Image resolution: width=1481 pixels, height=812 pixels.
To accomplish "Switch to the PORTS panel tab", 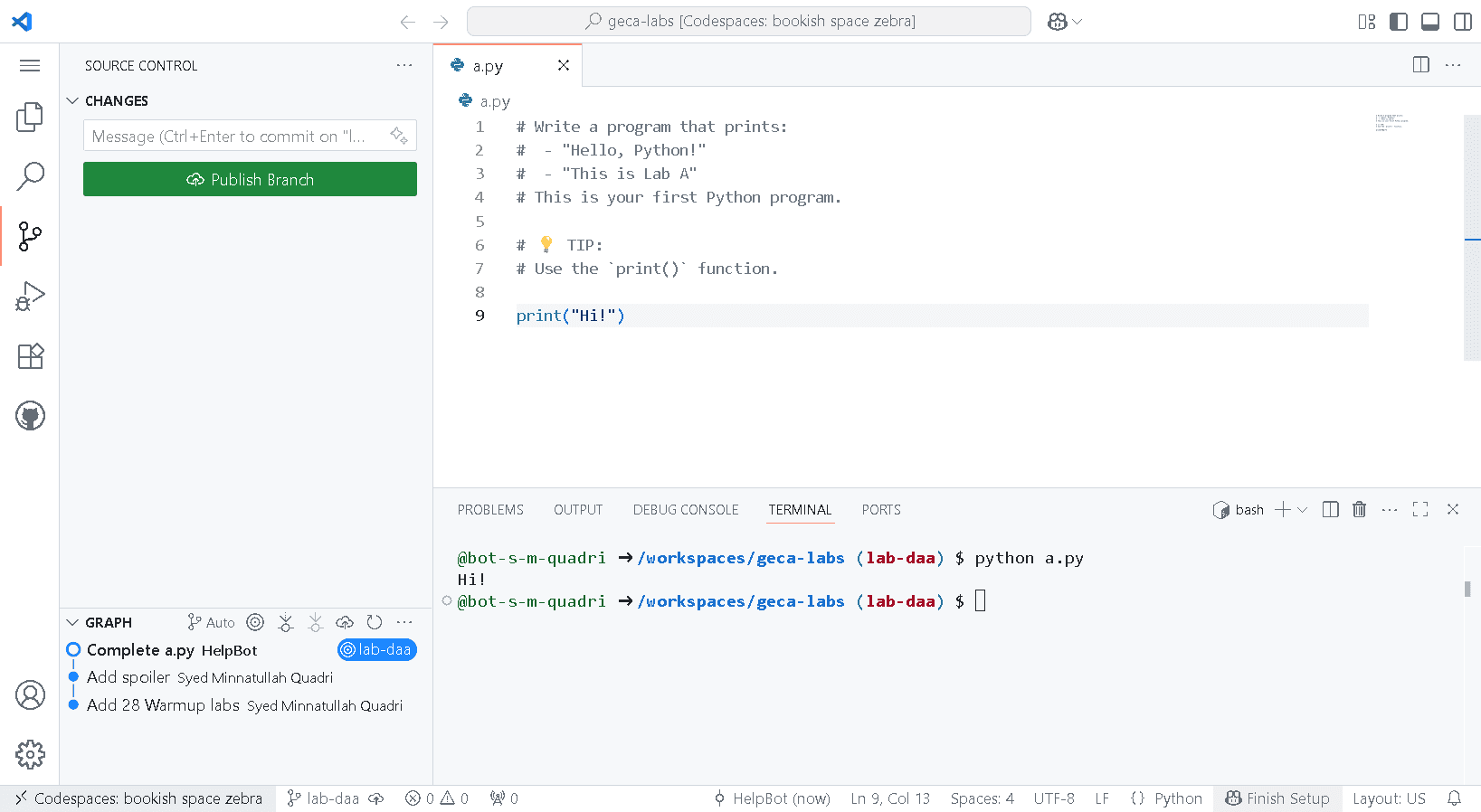I will [881, 510].
